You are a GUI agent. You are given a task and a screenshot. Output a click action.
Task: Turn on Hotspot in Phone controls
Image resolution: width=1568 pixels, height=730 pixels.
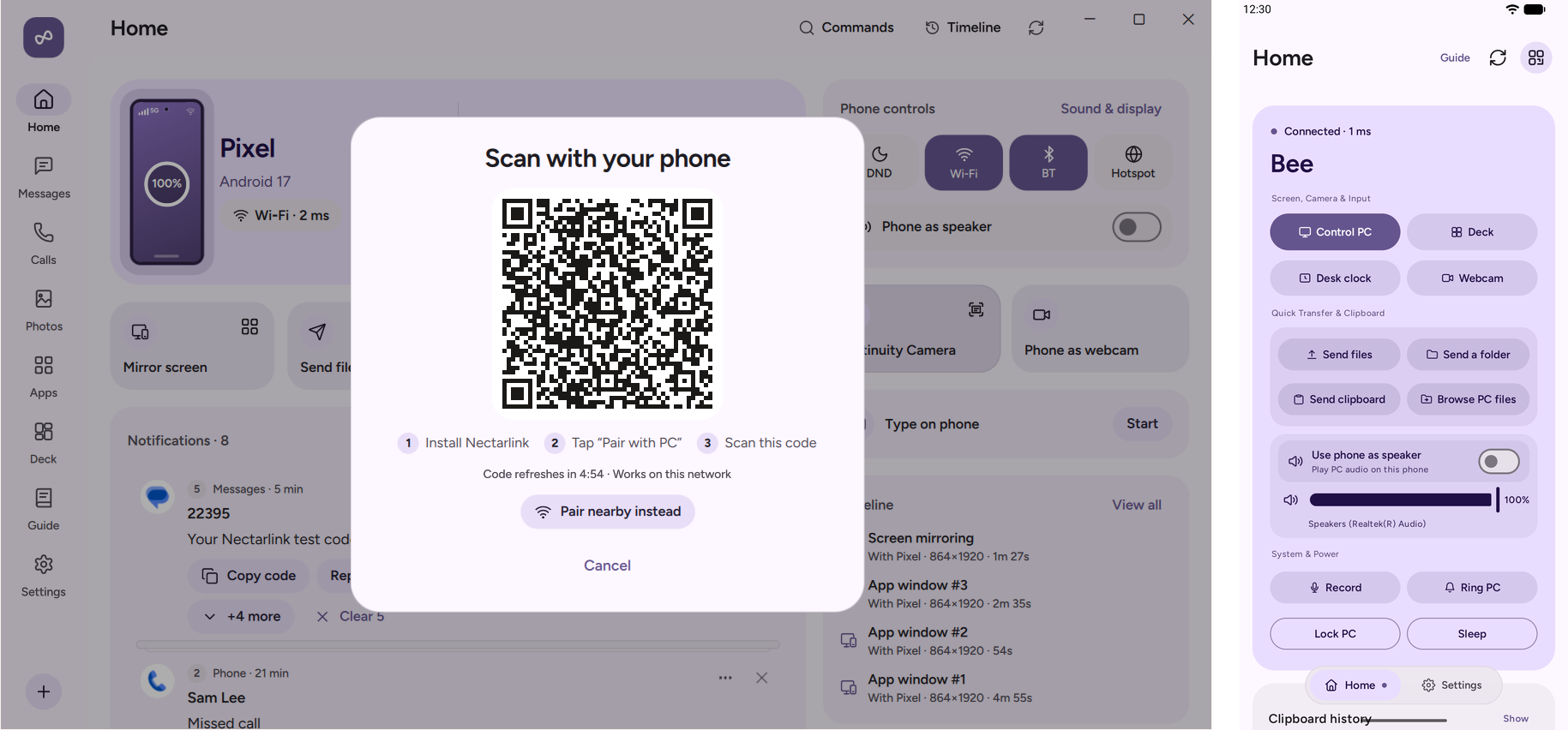point(1133,162)
